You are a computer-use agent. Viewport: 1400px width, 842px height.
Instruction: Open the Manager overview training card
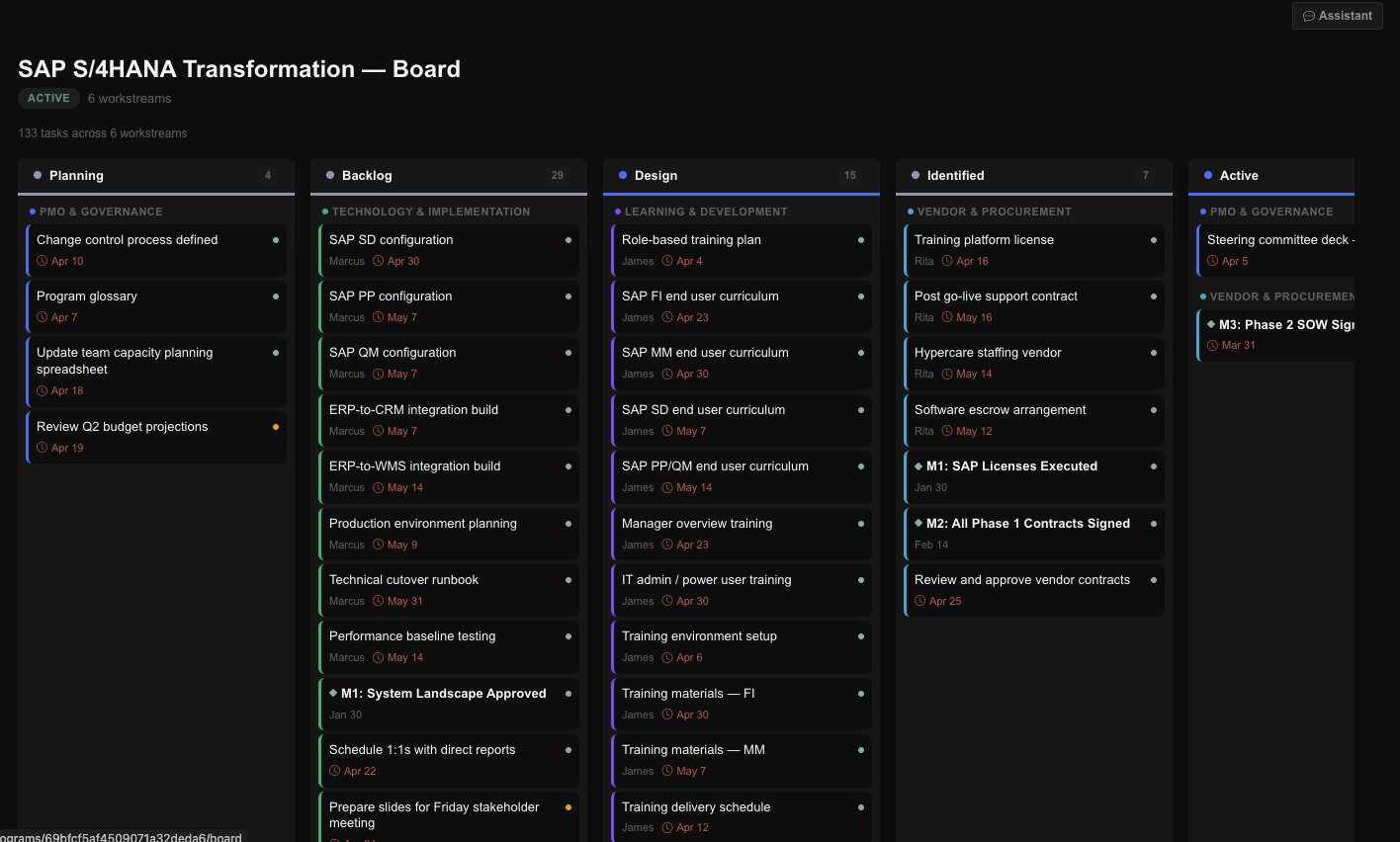coord(742,534)
